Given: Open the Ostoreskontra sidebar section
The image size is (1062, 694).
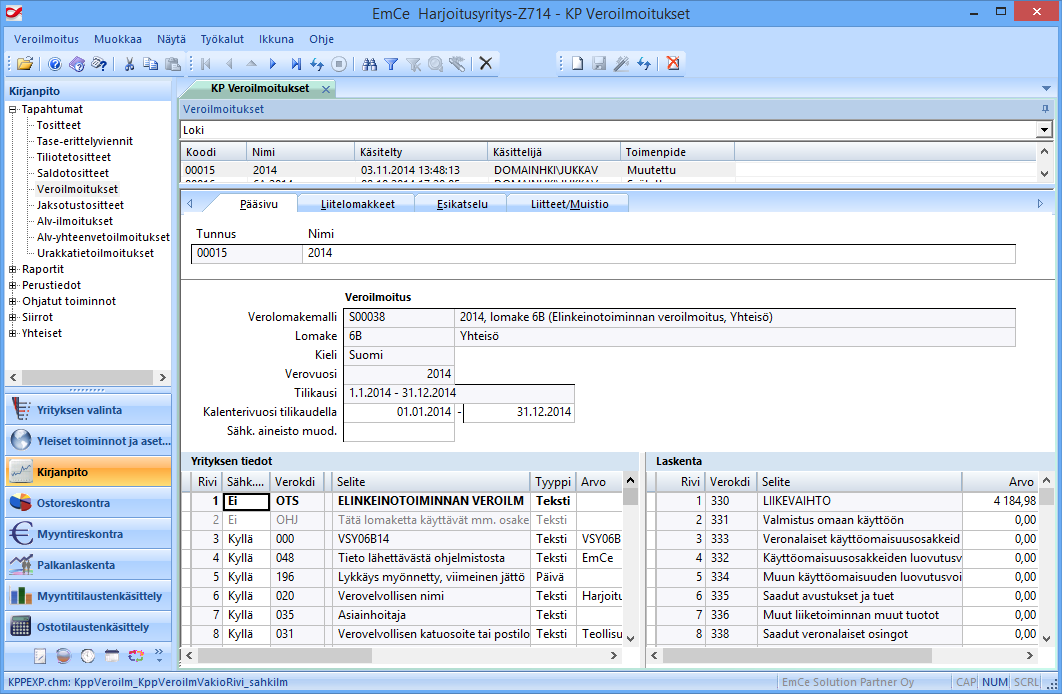Looking at the screenshot, I should click(x=88, y=503).
